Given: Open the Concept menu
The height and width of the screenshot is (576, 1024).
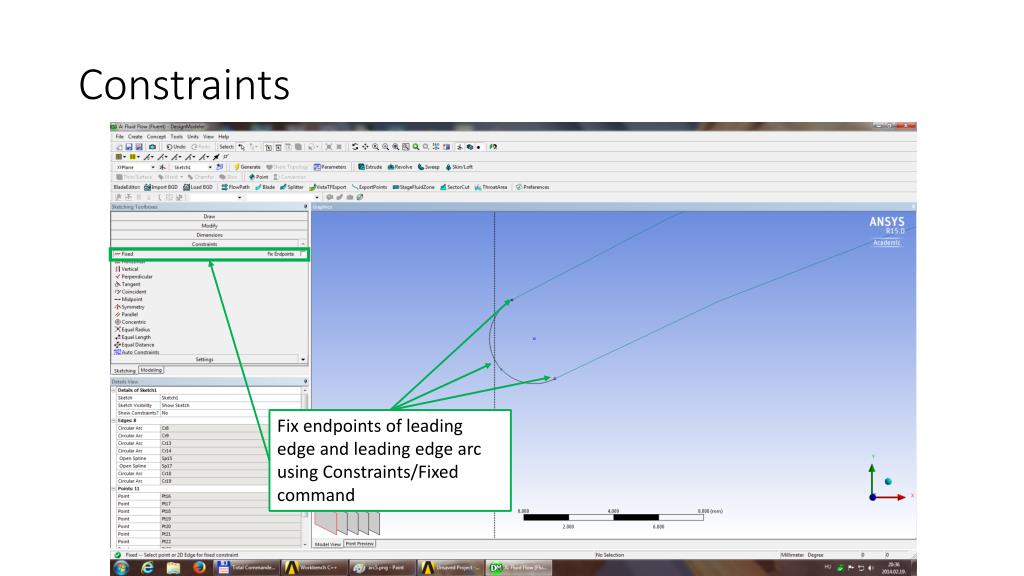Looking at the screenshot, I should (156, 137).
